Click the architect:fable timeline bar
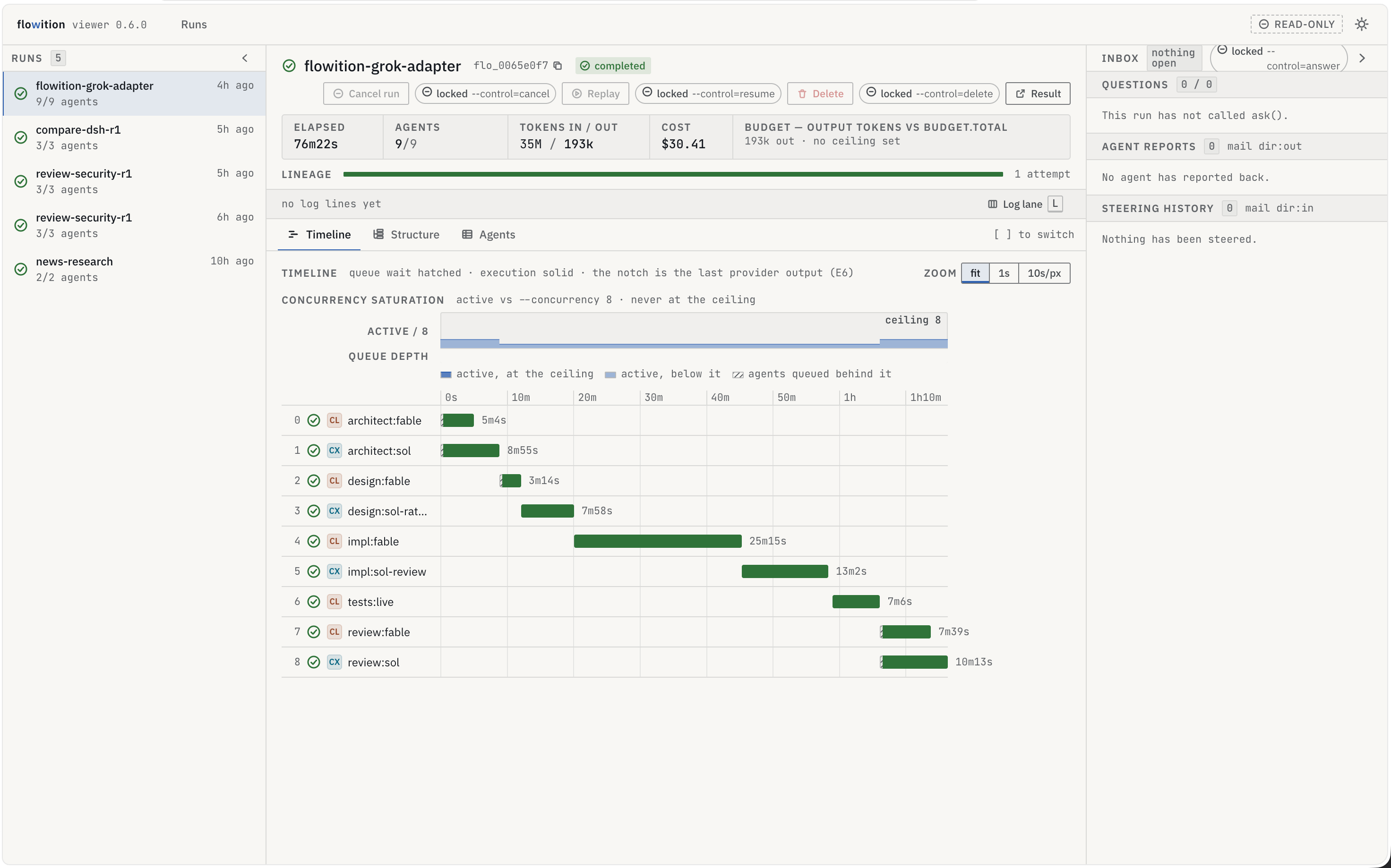Screen dimensions: 1391x868 (x=458, y=420)
